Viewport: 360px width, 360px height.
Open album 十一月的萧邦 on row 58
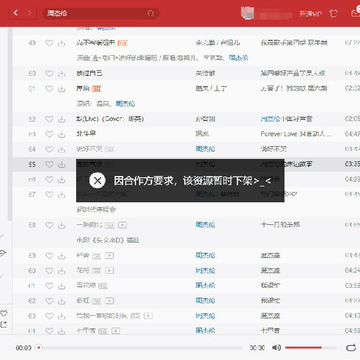tap(280, 225)
